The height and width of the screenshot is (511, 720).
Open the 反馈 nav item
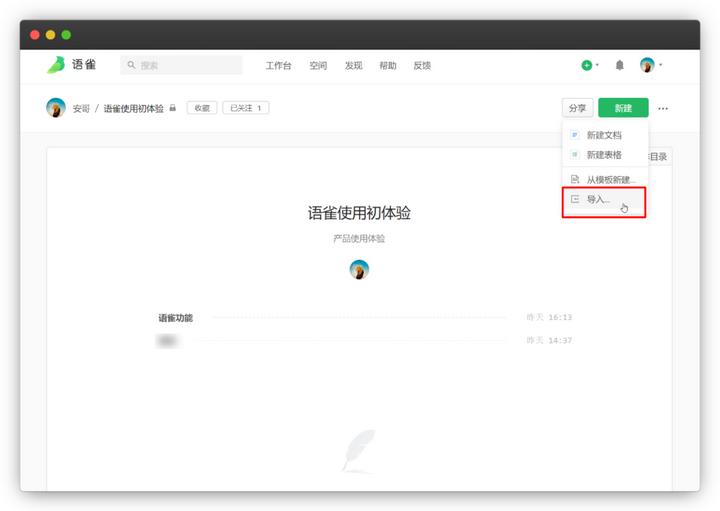[x=422, y=66]
